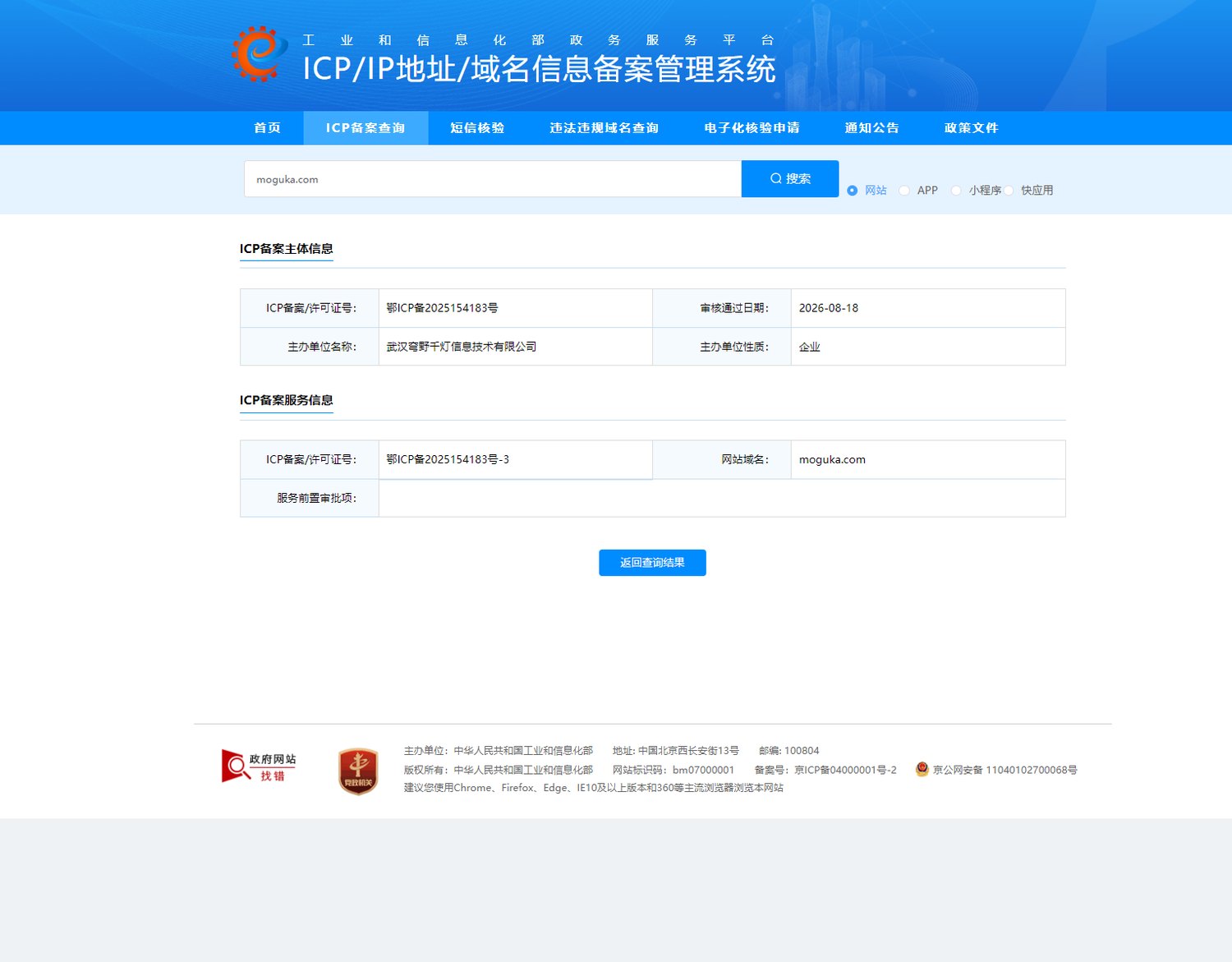Click the footer postal code 邮编: 100804
The height and width of the screenshot is (962, 1232).
coord(788,751)
